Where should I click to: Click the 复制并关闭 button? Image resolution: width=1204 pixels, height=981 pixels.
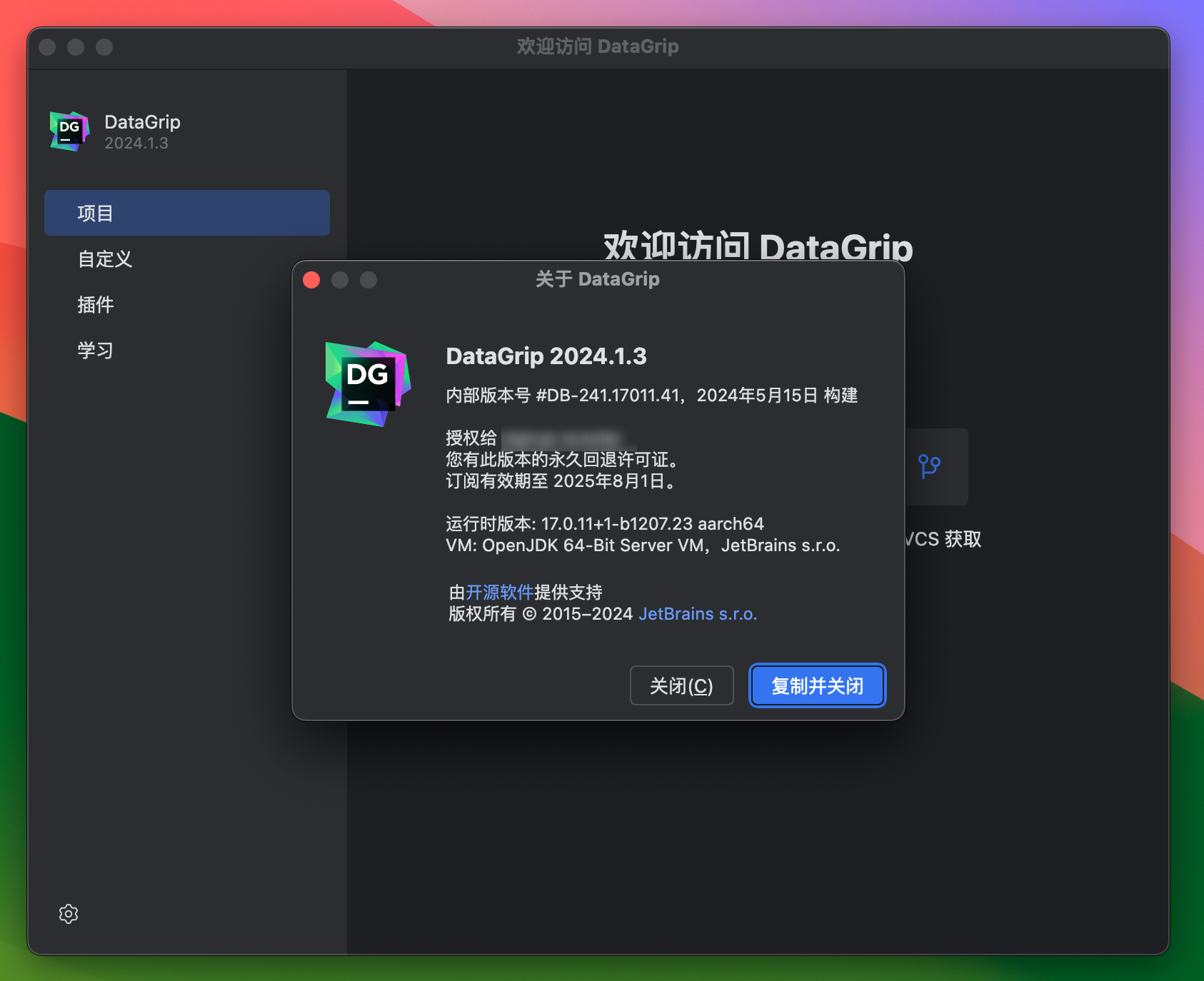click(817, 685)
